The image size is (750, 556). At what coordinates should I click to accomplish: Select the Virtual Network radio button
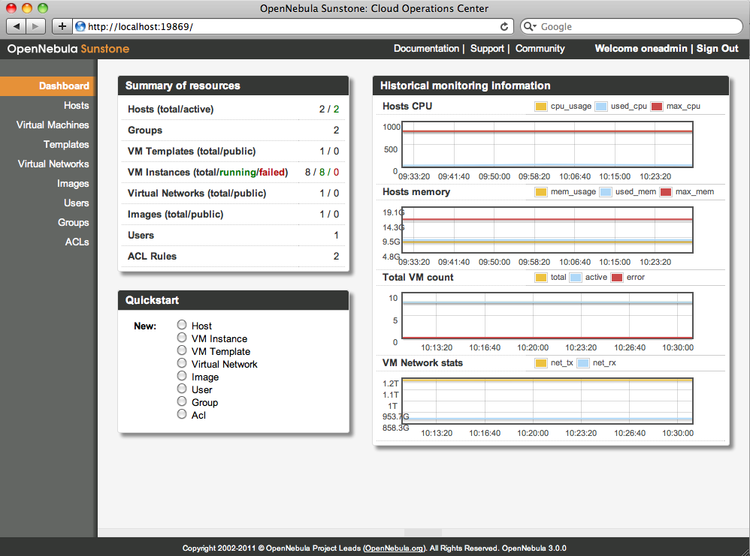pos(182,363)
